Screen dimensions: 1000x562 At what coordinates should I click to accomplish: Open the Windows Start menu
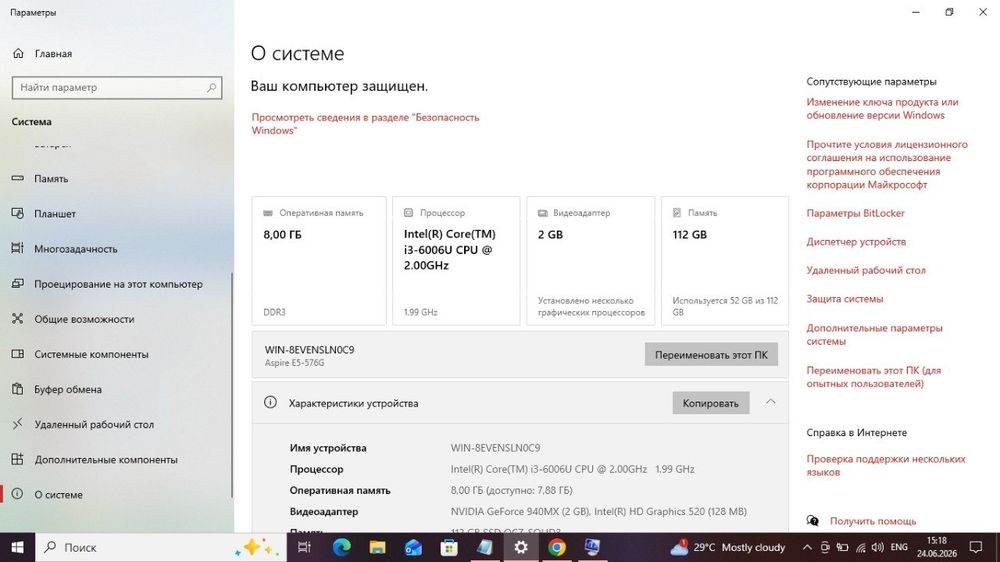click(x=17, y=547)
